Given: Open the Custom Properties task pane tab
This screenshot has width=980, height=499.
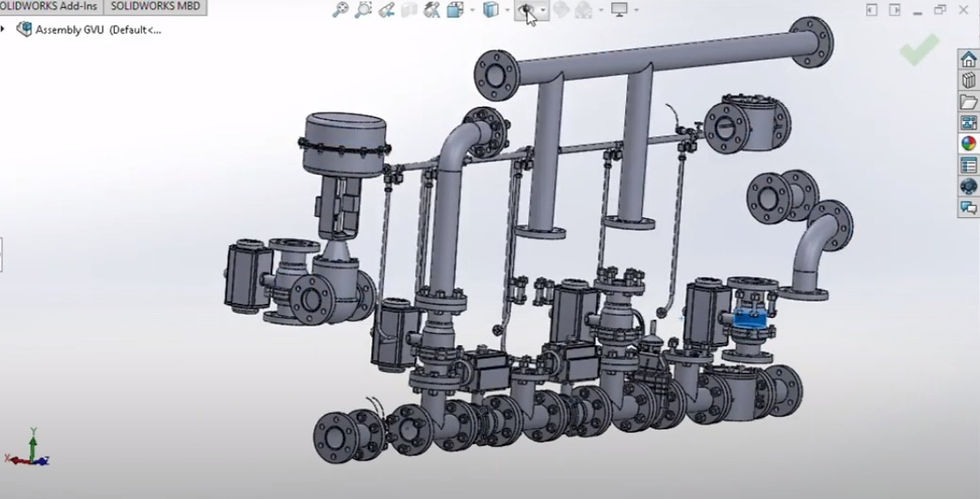Looking at the screenshot, I should 968,165.
